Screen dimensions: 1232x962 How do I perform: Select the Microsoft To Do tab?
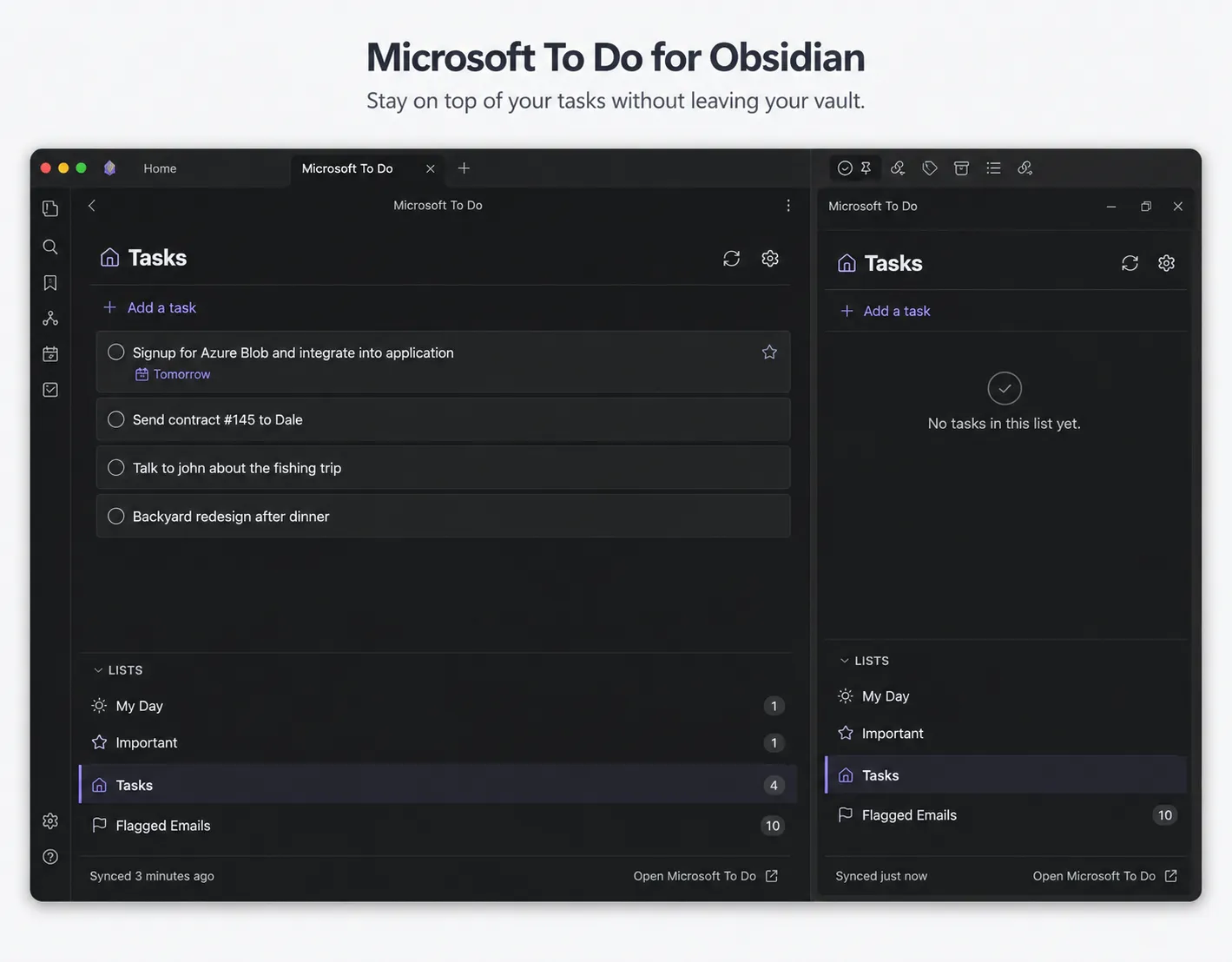(347, 168)
